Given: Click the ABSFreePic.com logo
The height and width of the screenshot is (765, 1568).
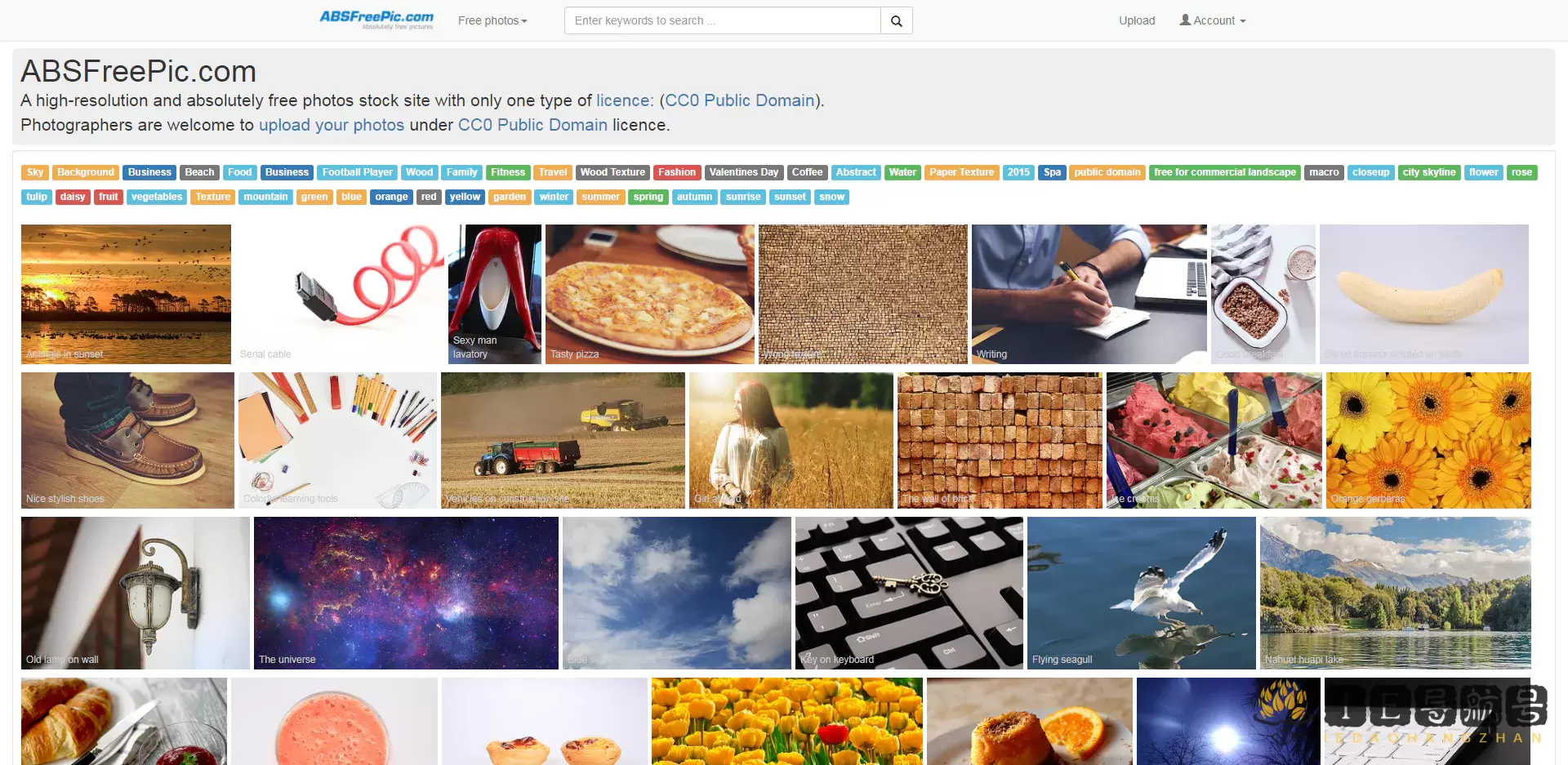Looking at the screenshot, I should click(x=376, y=20).
